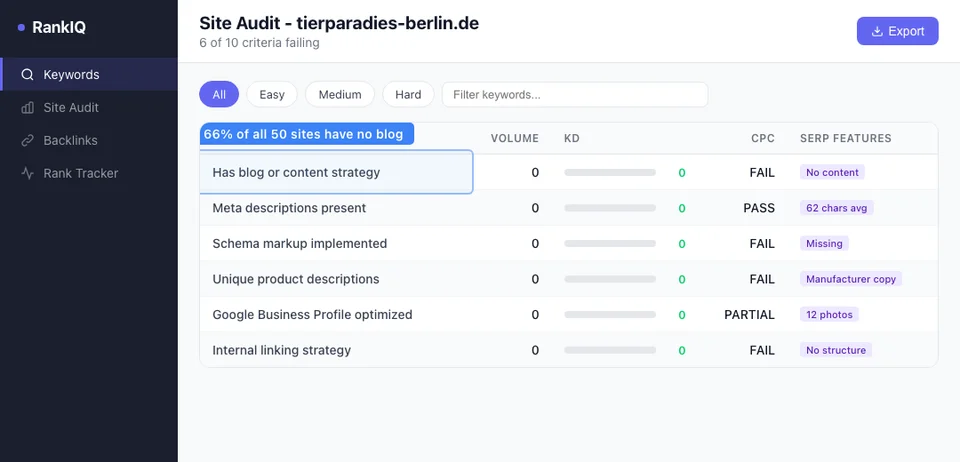Click the Site Audit page title

[339, 23]
